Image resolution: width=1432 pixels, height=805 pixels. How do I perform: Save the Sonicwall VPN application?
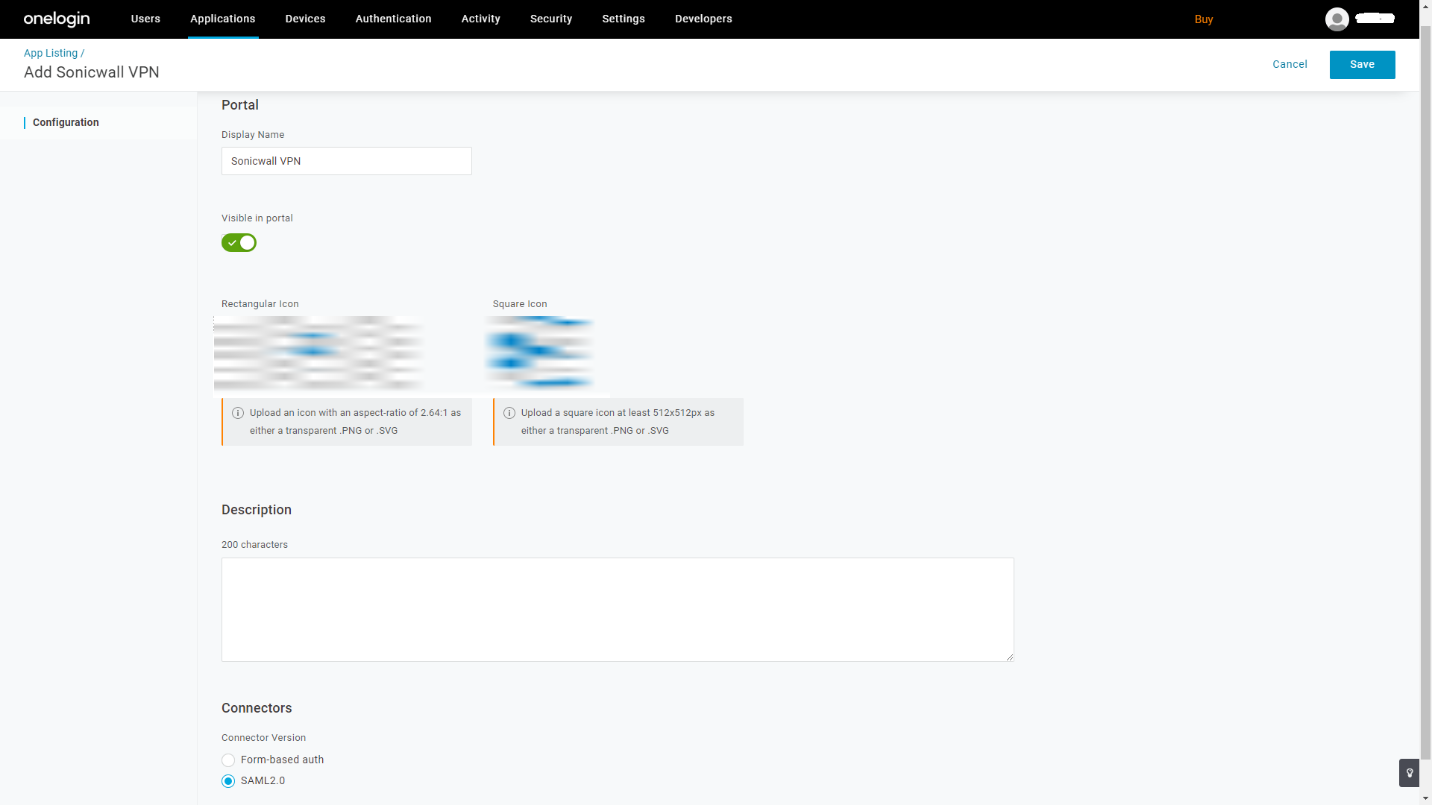point(1361,64)
